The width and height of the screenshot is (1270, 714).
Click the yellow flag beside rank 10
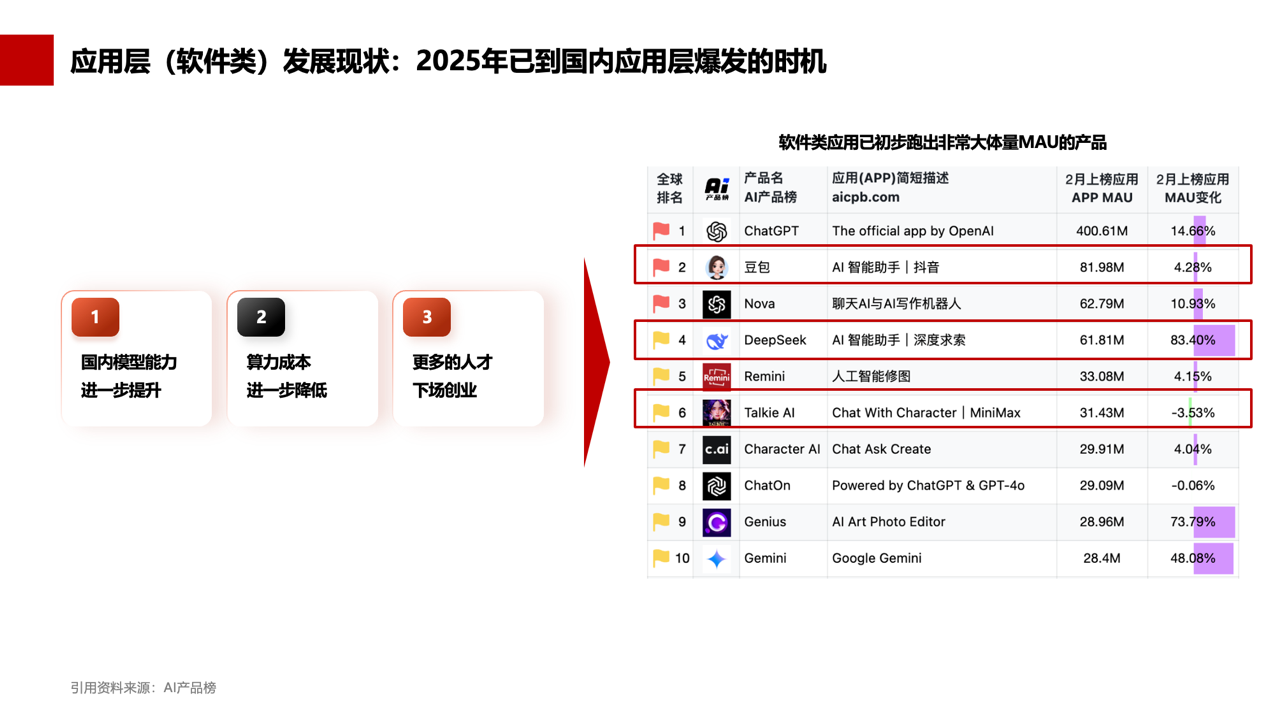click(x=661, y=558)
